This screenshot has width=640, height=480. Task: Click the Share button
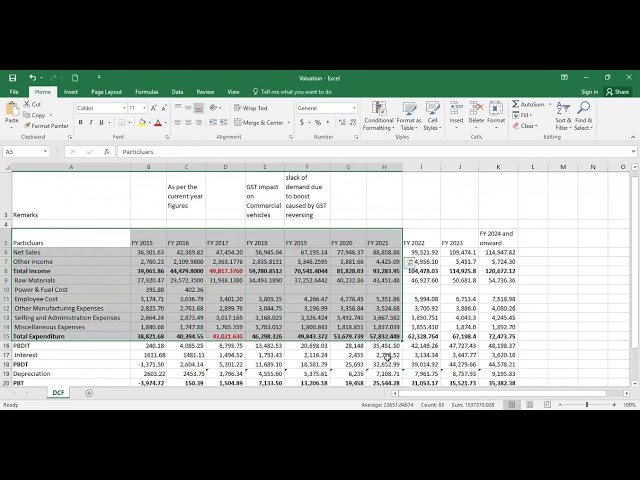618,92
